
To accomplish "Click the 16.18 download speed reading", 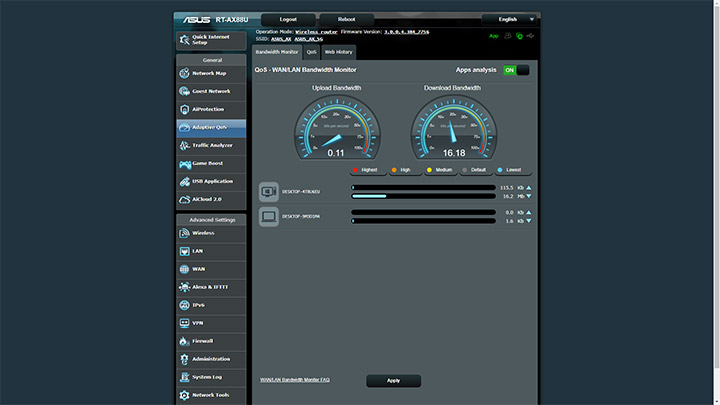I will click(454, 153).
